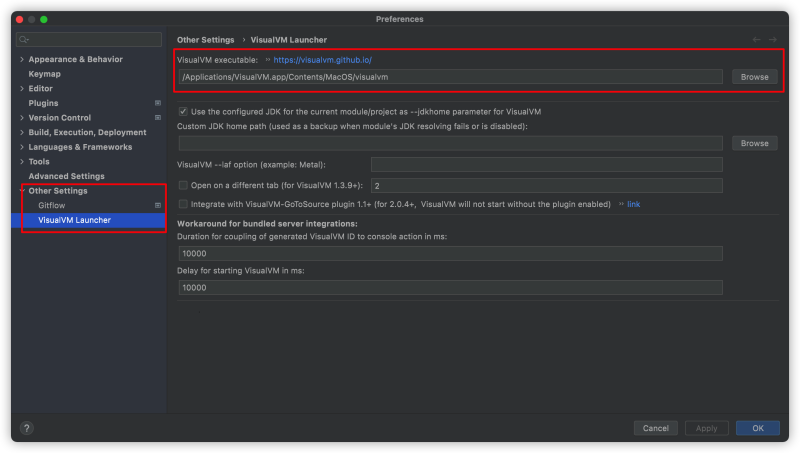The width and height of the screenshot is (800, 453).
Task: Click the settings search magnifier icon
Action: click(23, 39)
